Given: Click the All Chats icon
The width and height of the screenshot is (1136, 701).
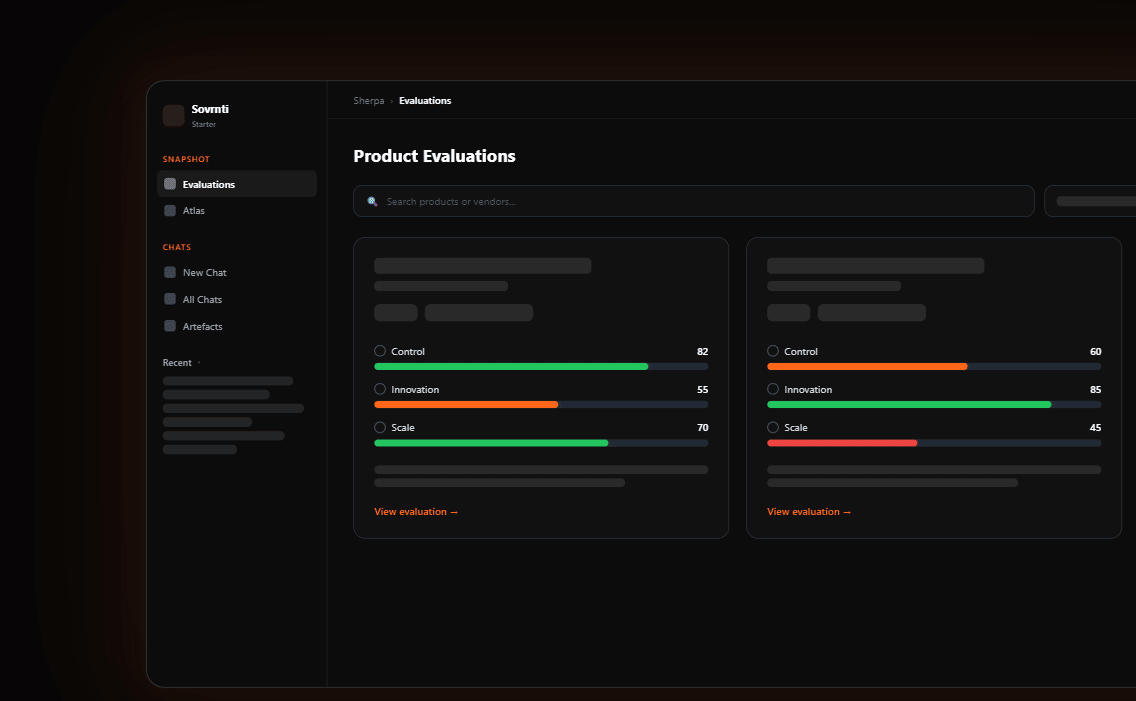Looking at the screenshot, I should pos(170,299).
